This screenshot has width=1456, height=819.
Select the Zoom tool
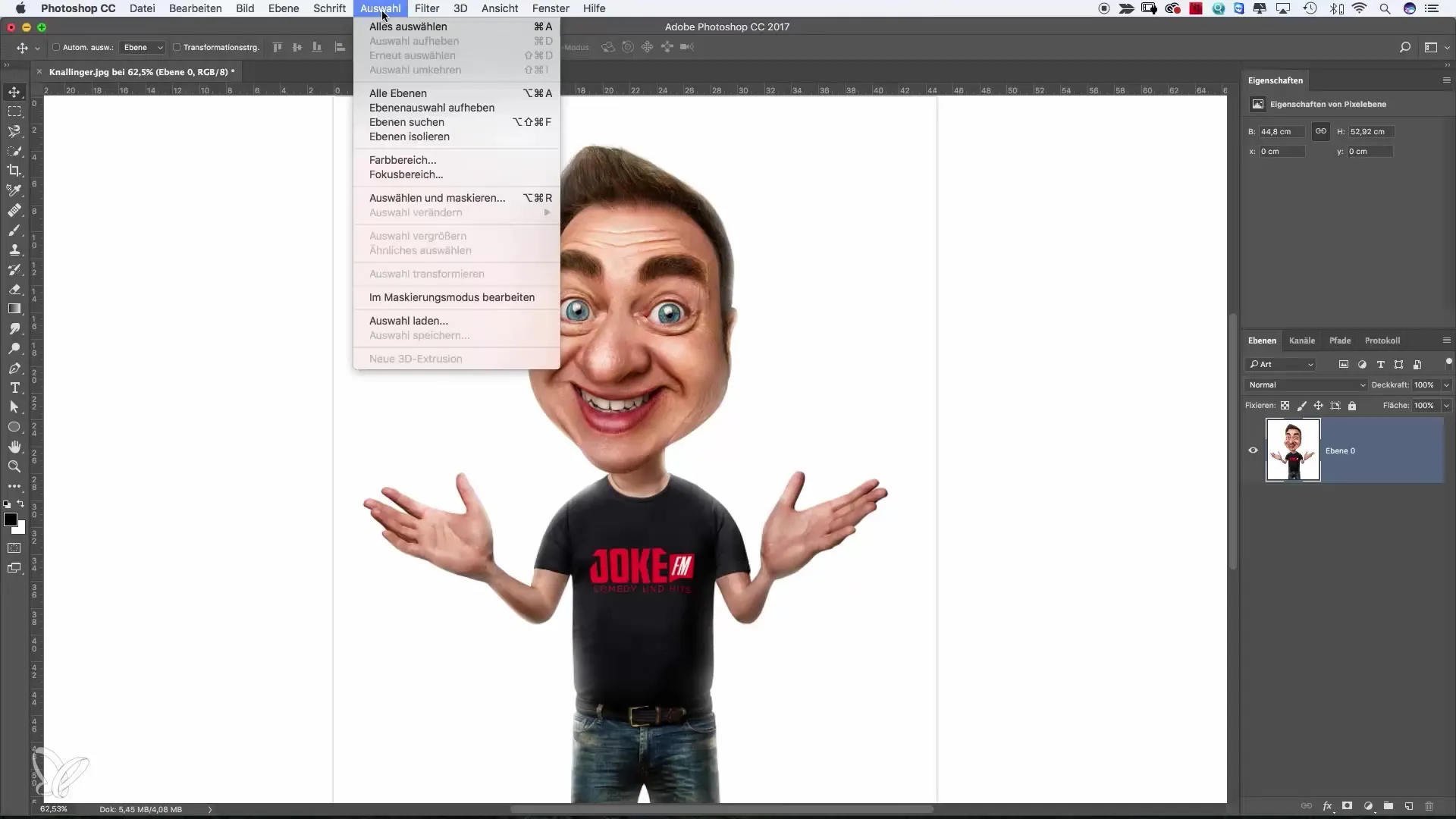coord(14,466)
